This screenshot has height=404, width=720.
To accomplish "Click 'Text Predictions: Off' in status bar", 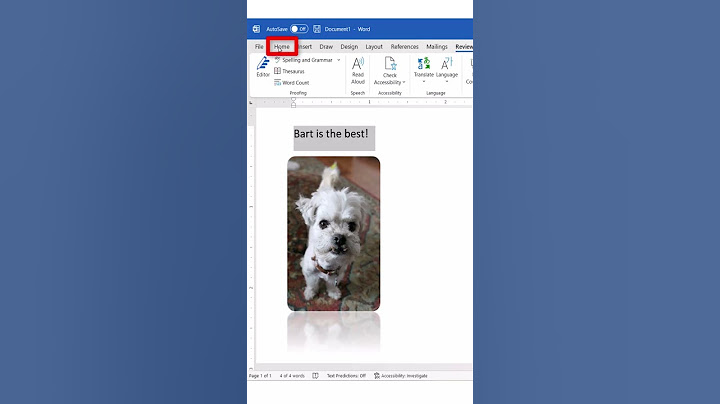I will click(346, 376).
